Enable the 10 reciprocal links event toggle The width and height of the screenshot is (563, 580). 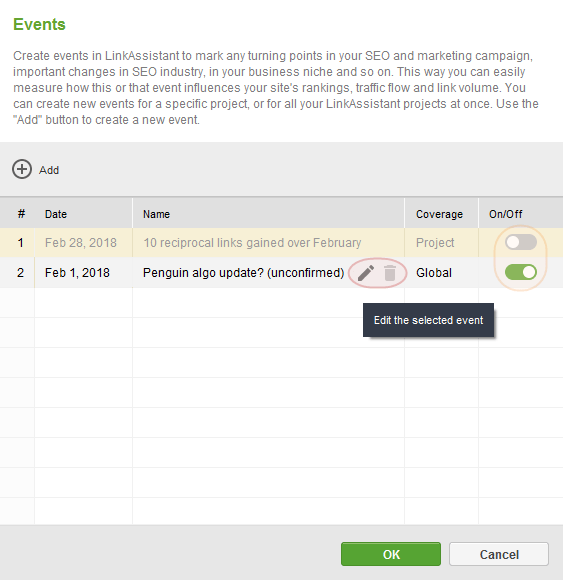[521, 242]
